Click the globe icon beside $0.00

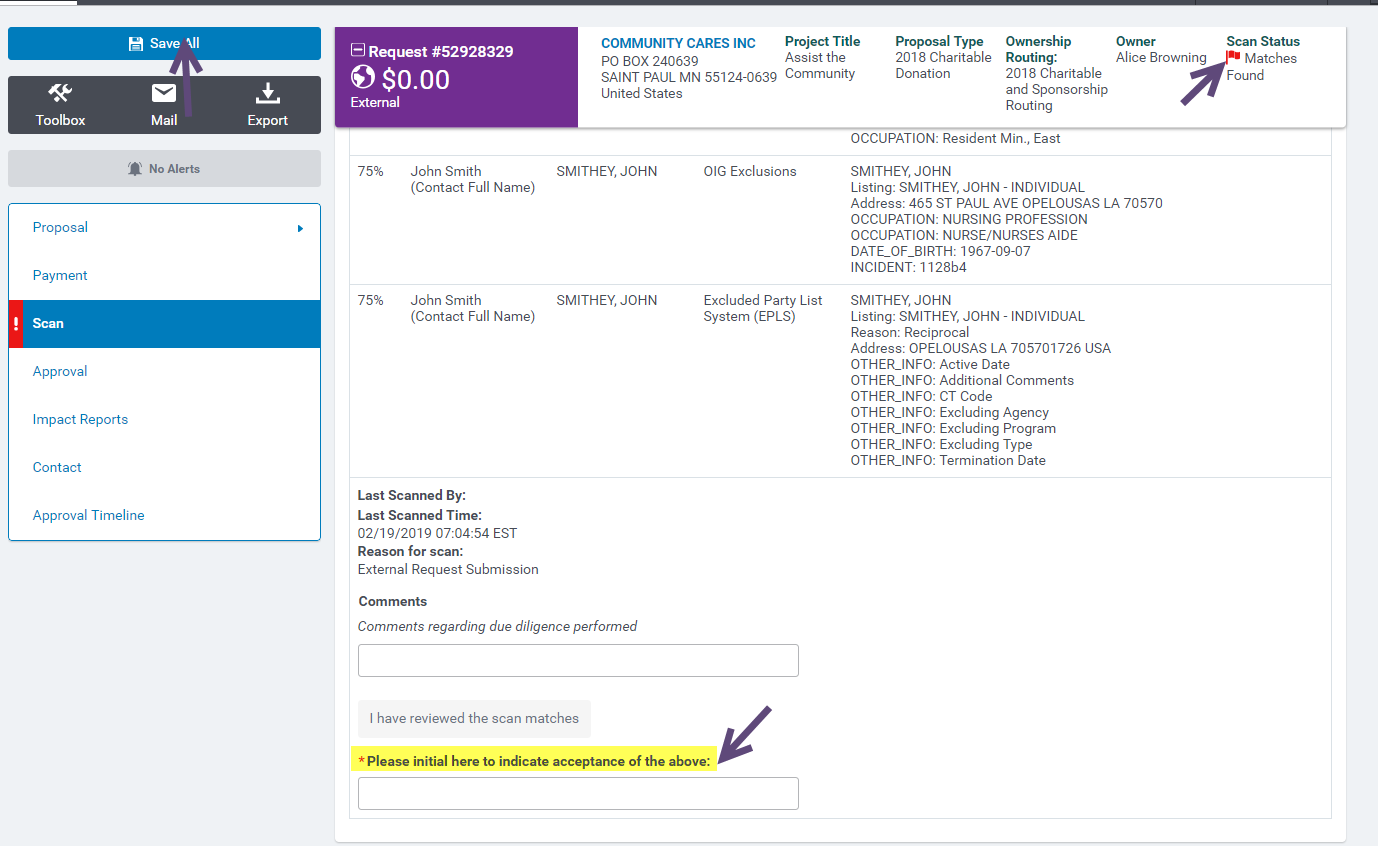coord(363,78)
